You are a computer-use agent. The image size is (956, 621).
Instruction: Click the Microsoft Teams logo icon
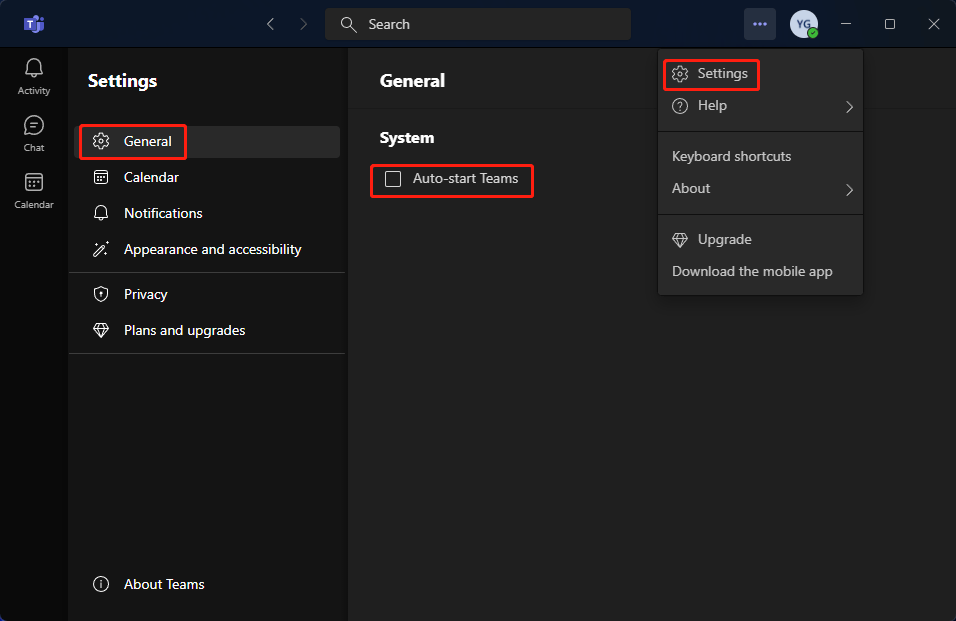click(x=34, y=24)
